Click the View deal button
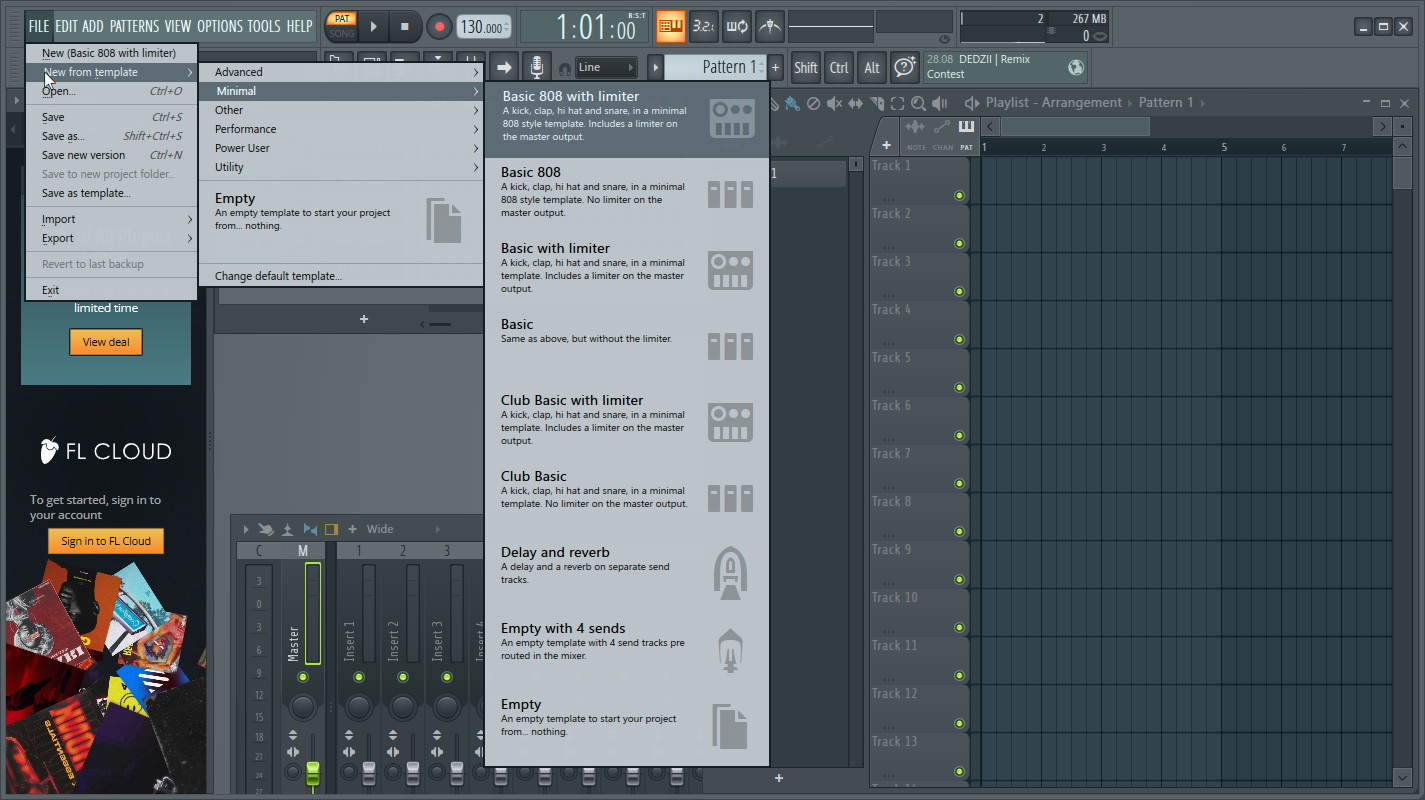This screenshot has height=800, width=1425. (x=106, y=342)
